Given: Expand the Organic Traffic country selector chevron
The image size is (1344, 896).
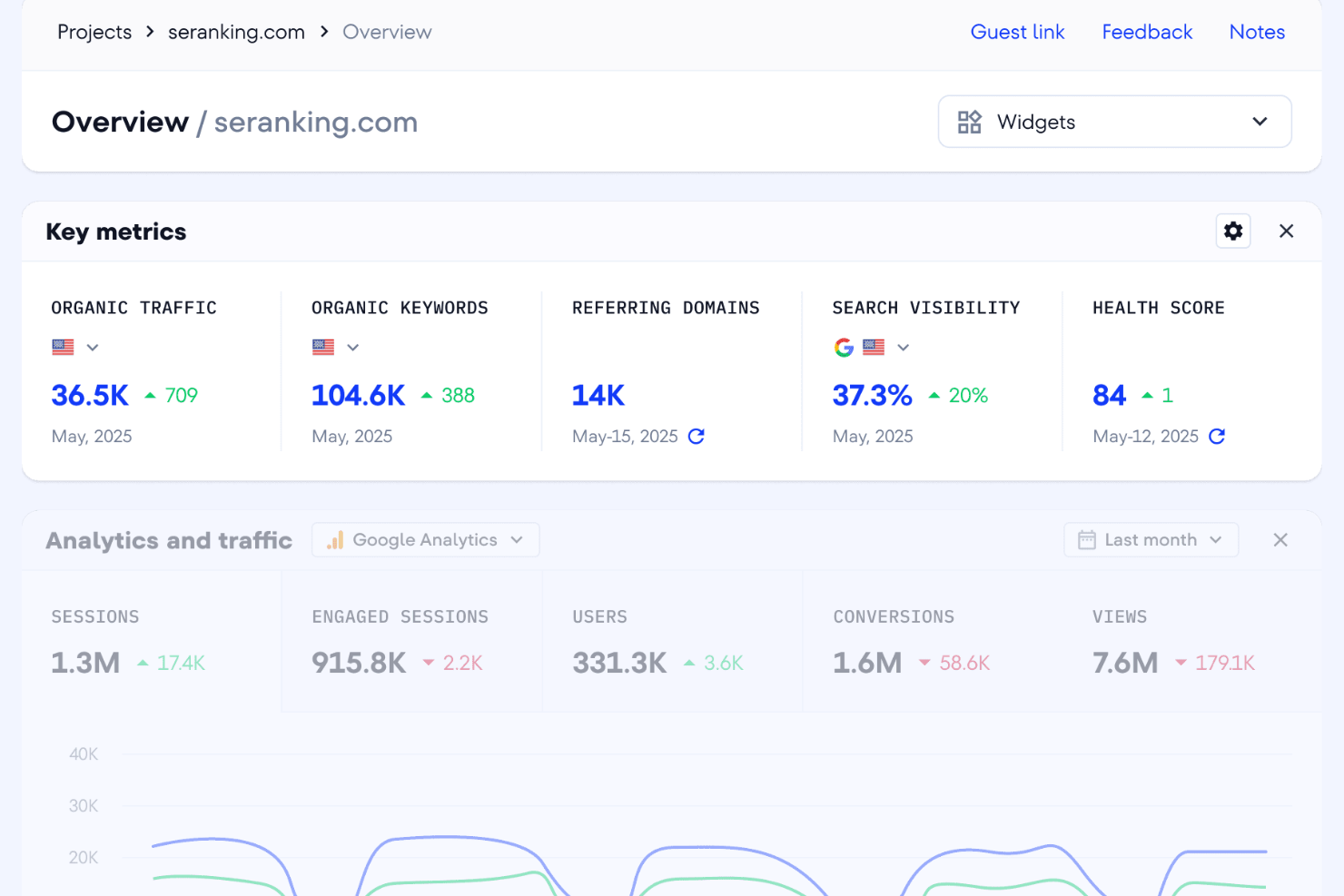Looking at the screenshot, I should point(91,347).
